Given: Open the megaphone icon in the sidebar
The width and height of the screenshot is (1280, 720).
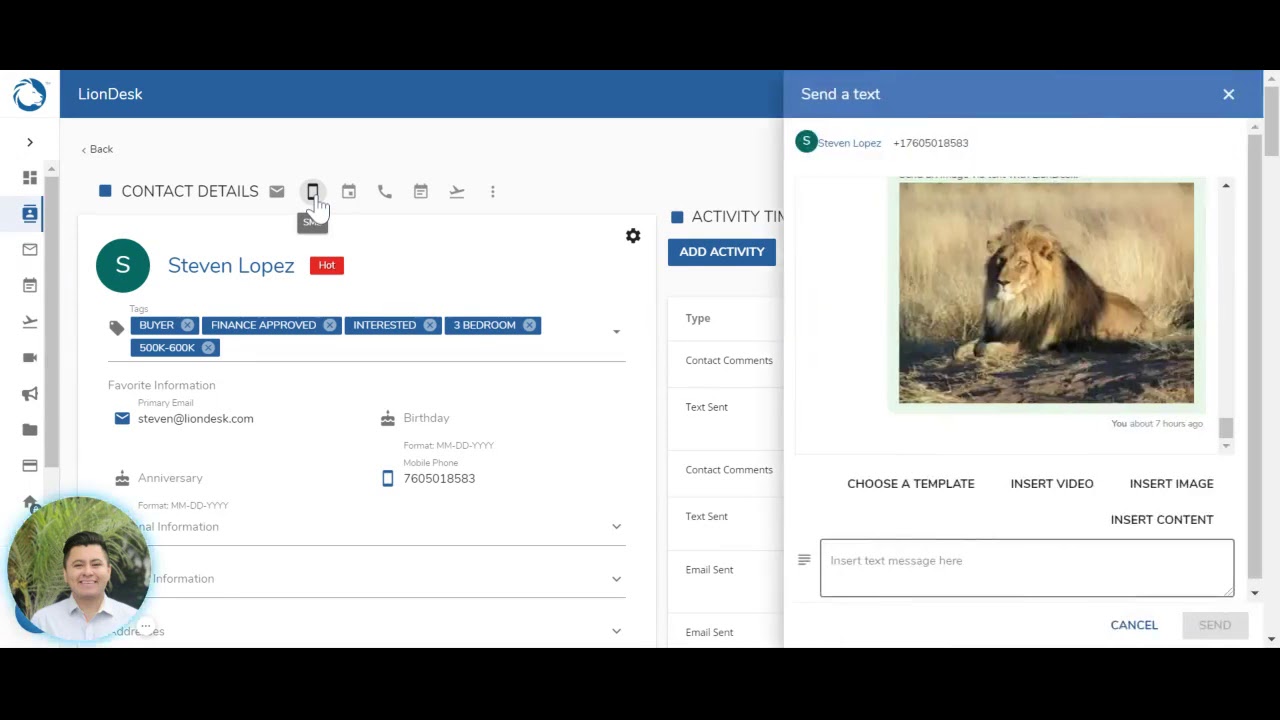Looking at the screenshot, I should pos(30,394).
